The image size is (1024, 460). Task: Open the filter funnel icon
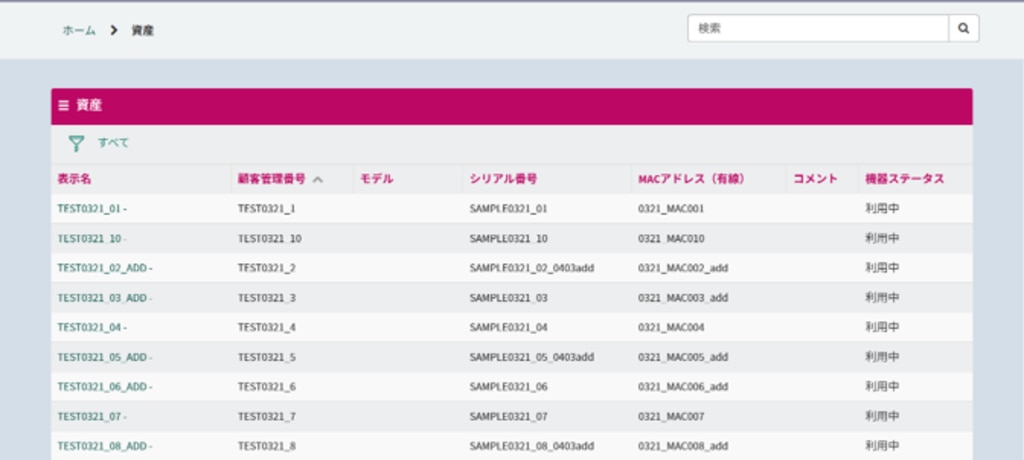coord(76,143)
